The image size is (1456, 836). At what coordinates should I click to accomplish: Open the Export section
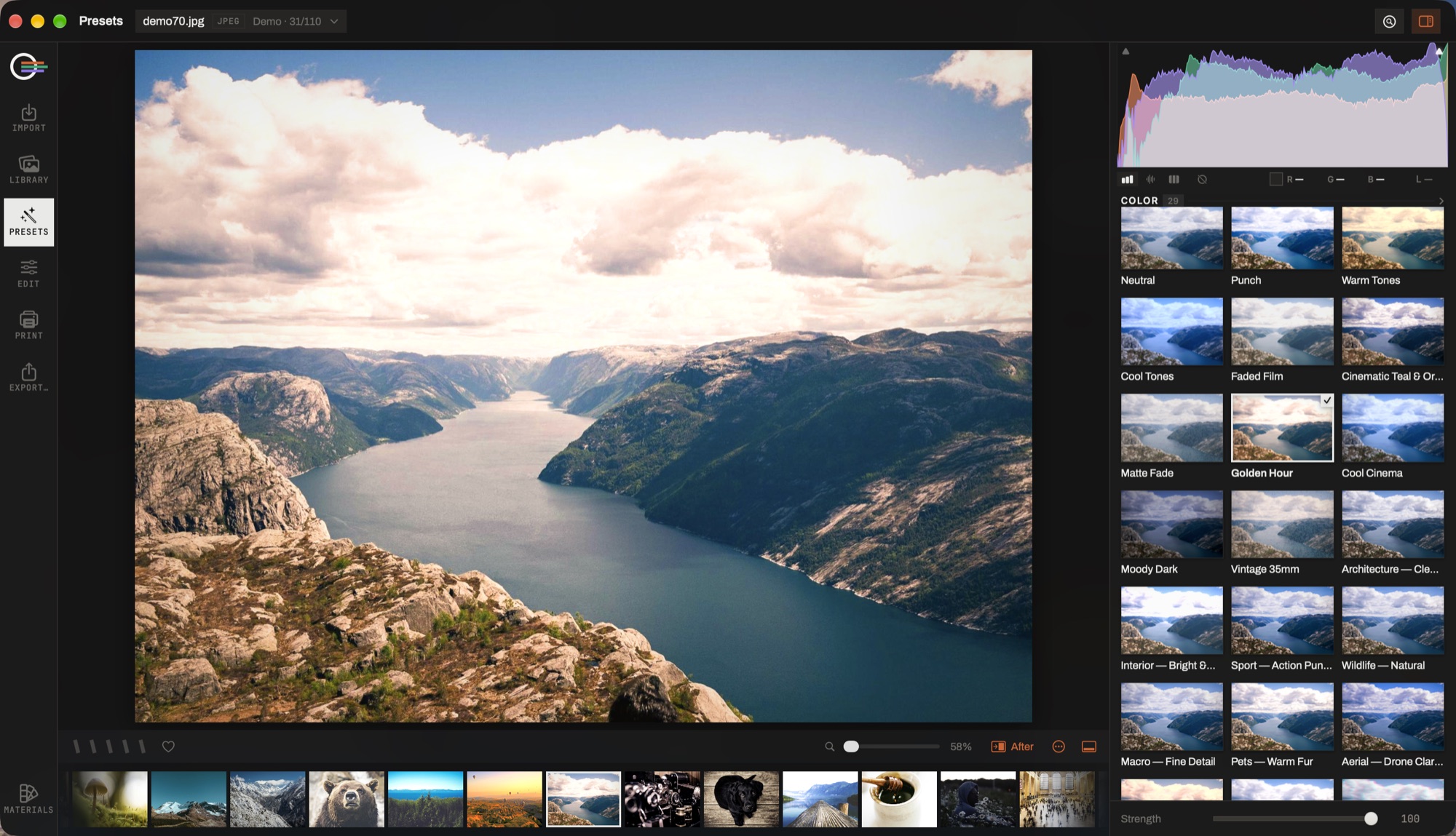(28, 378)
